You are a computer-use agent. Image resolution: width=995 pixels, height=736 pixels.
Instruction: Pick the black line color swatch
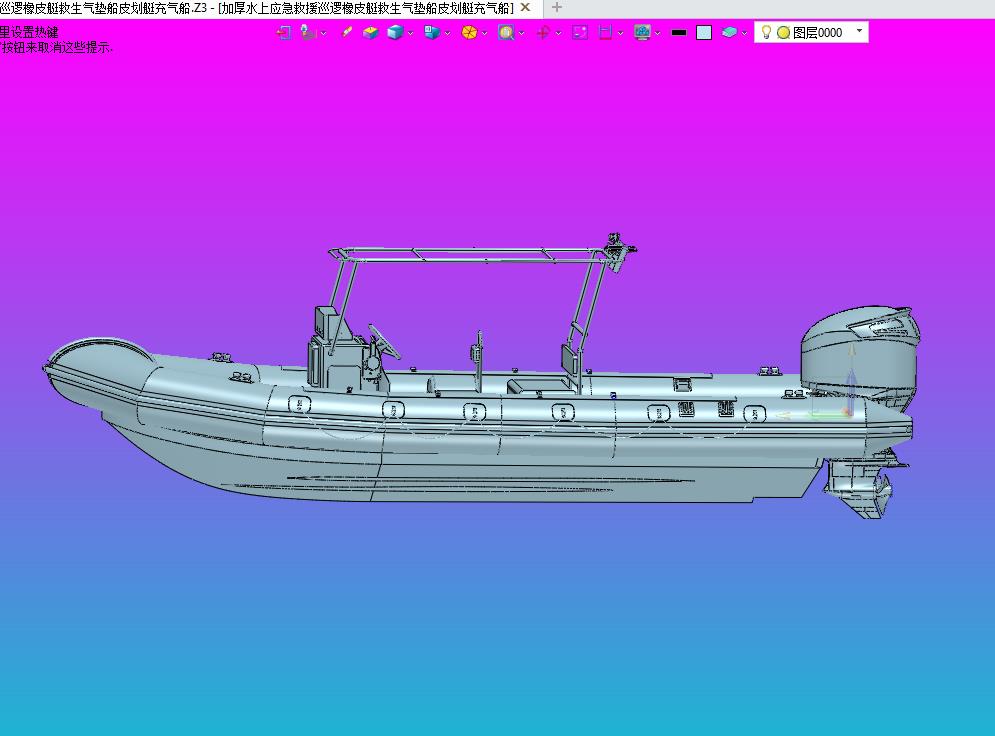click(679, 32)
